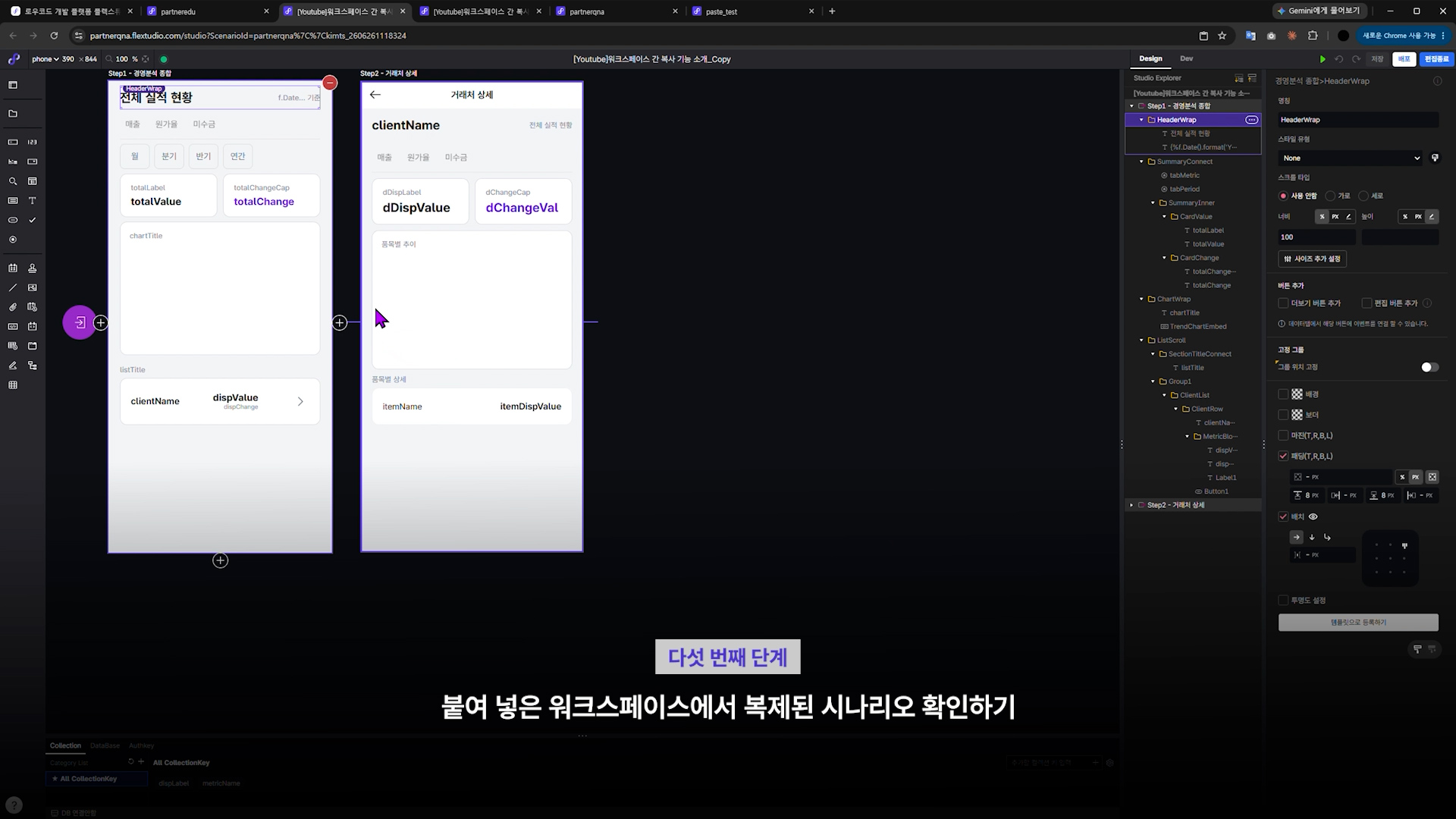Open the partneredu browser tab
The width and height of the screenshot is (1456, 819).
pyautogui.click(x=208, y=11)
